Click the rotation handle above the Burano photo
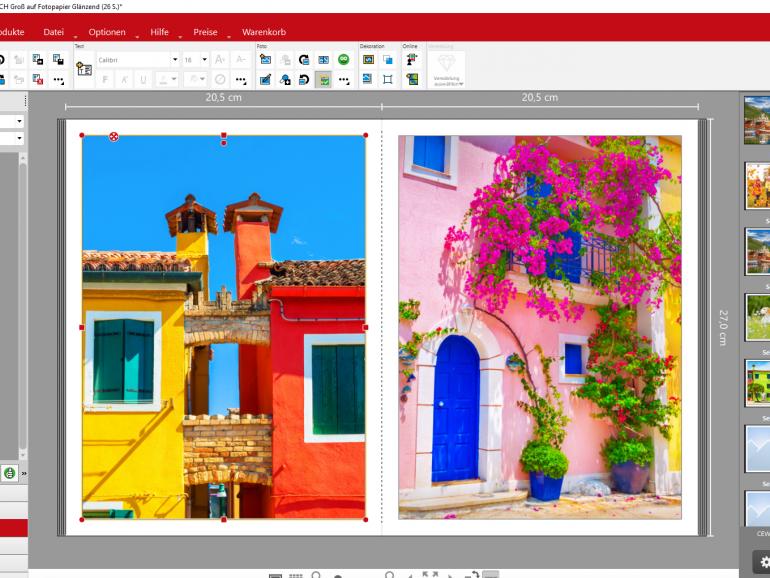The image size is (770, 578). click(224, 143)
